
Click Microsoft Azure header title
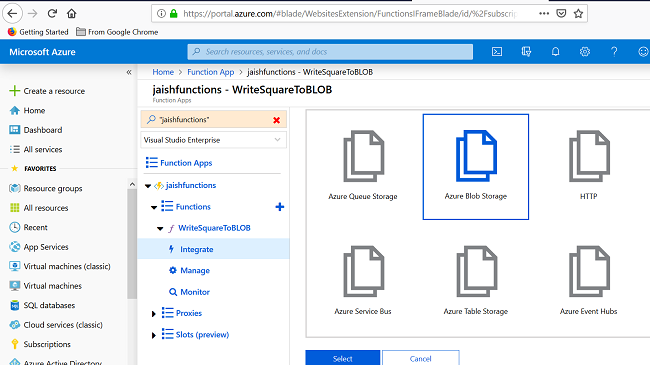click(42, 52)
